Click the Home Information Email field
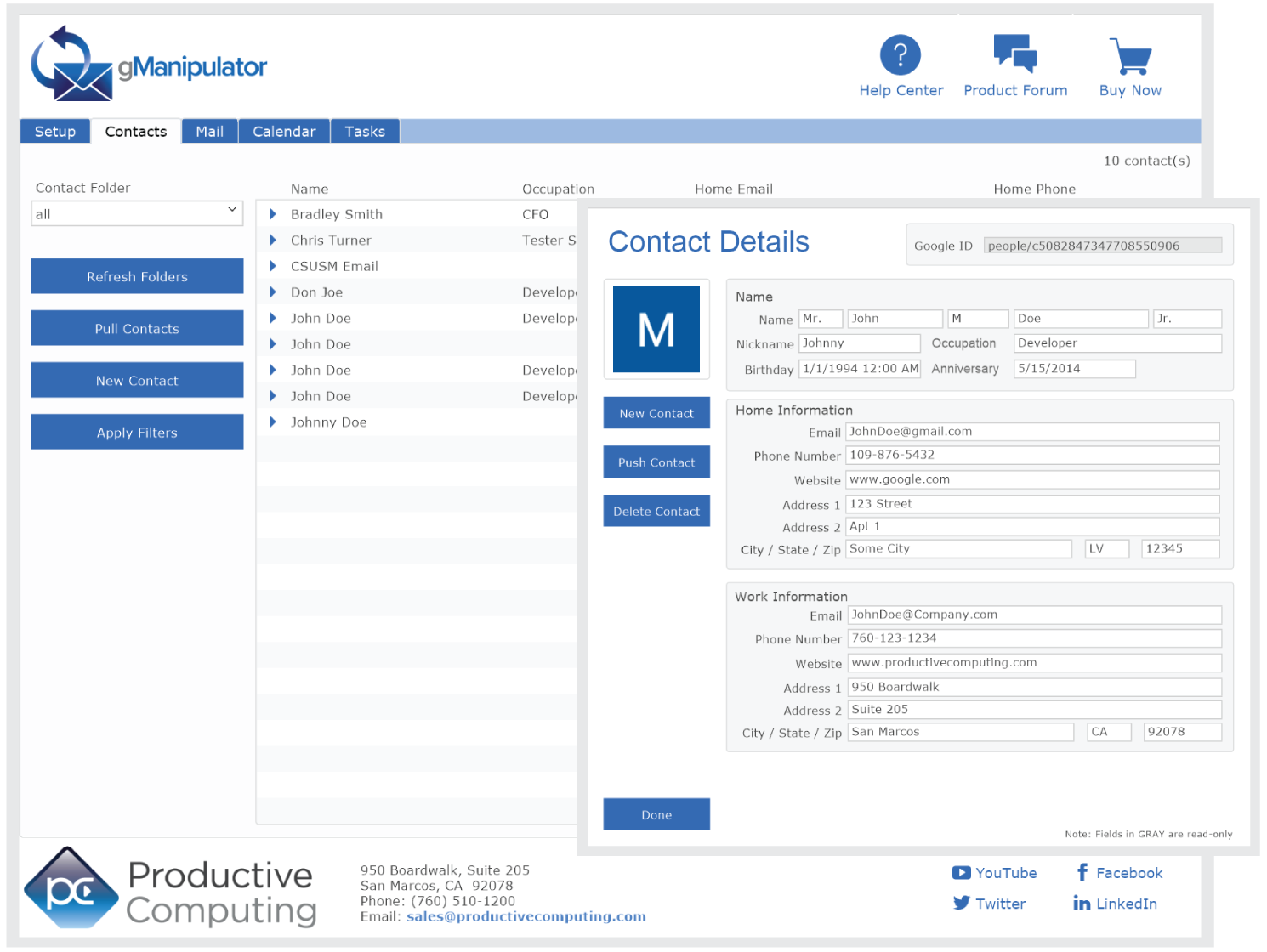Viewport: 1267px width, 952px height. [1032, 432]
